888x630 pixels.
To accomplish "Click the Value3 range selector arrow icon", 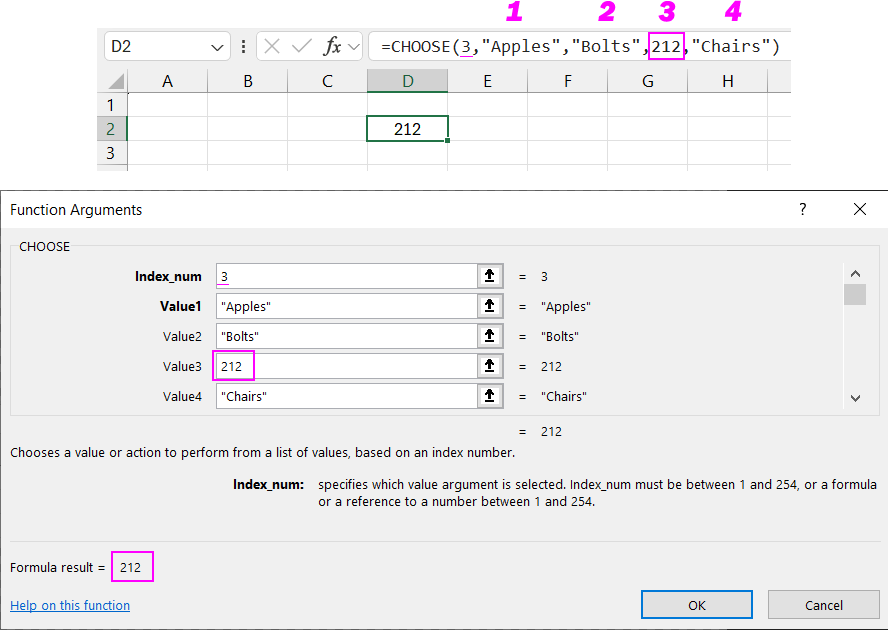I will pyautogui.click(x=488, y=367).
